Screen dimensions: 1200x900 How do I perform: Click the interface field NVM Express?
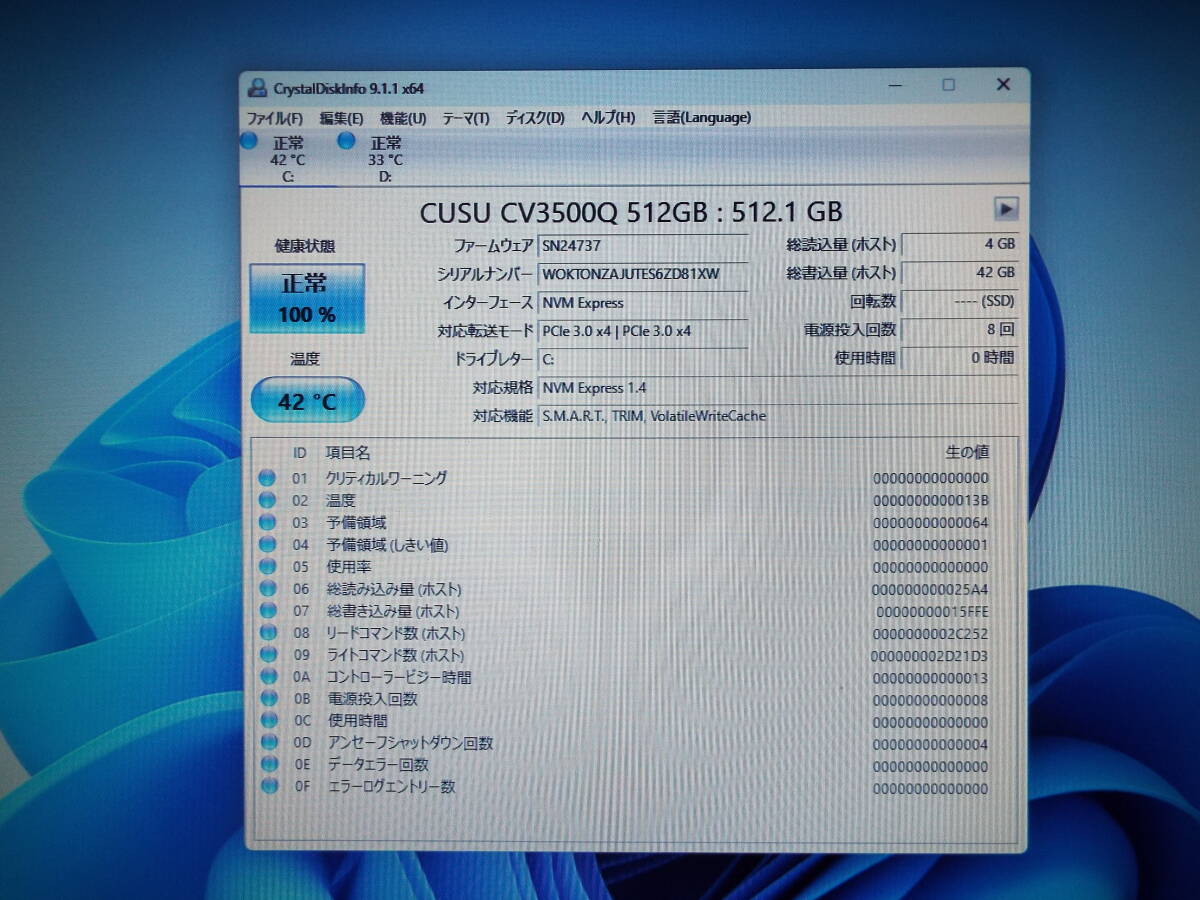click(643, 302)
